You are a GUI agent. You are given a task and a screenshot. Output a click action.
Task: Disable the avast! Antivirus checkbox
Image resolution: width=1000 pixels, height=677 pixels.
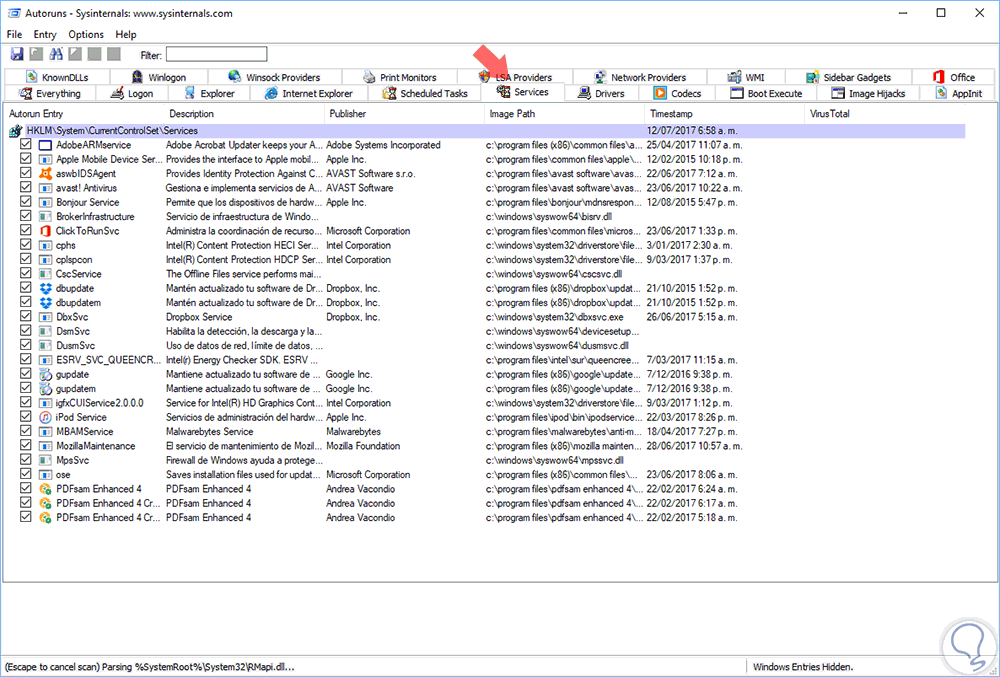(x=26, y=187)
